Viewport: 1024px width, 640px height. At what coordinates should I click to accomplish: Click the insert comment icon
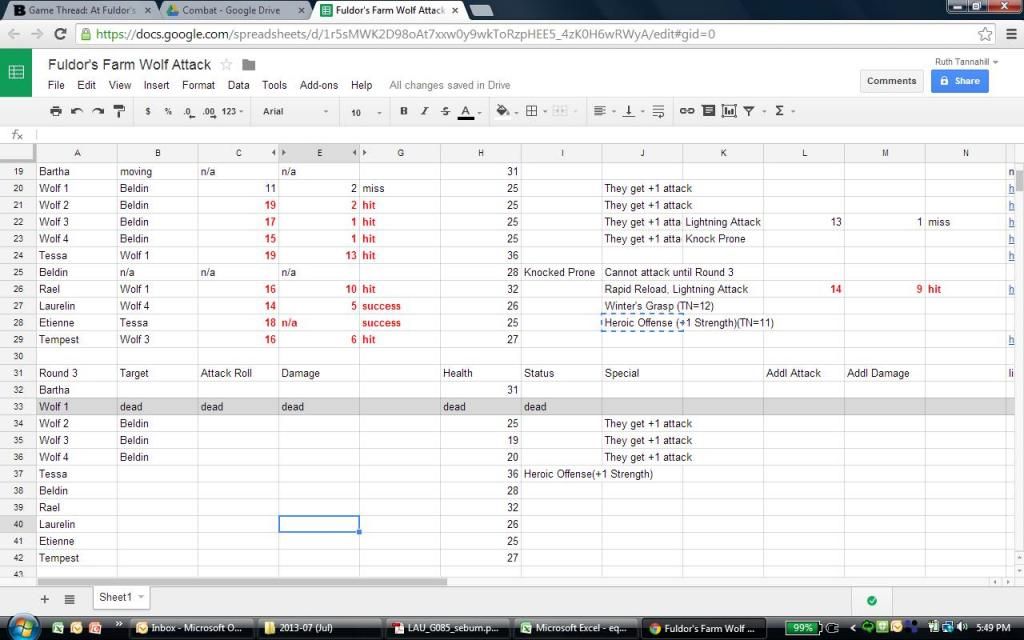click(708, 111)
